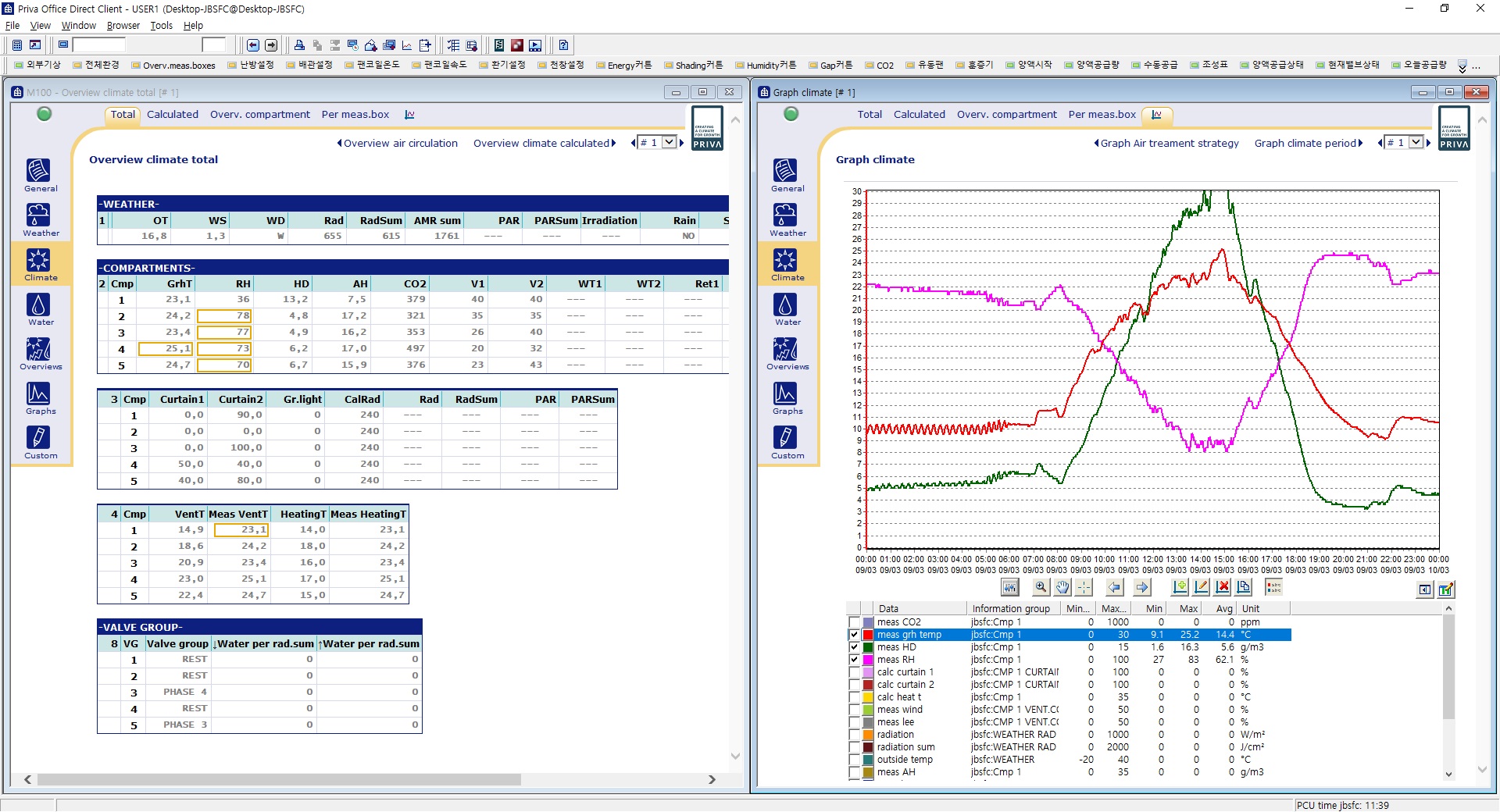This screenshot has height=812, width=1500.
Task: Open the File menu
Action: tap(12, 26)
